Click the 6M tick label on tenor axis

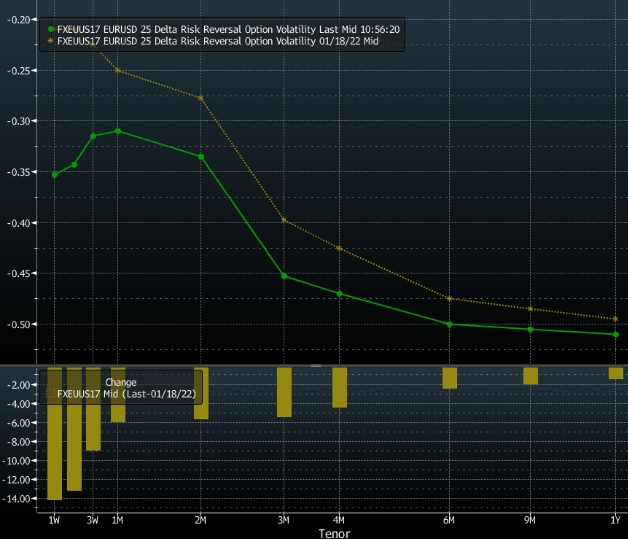coord(450,521)
